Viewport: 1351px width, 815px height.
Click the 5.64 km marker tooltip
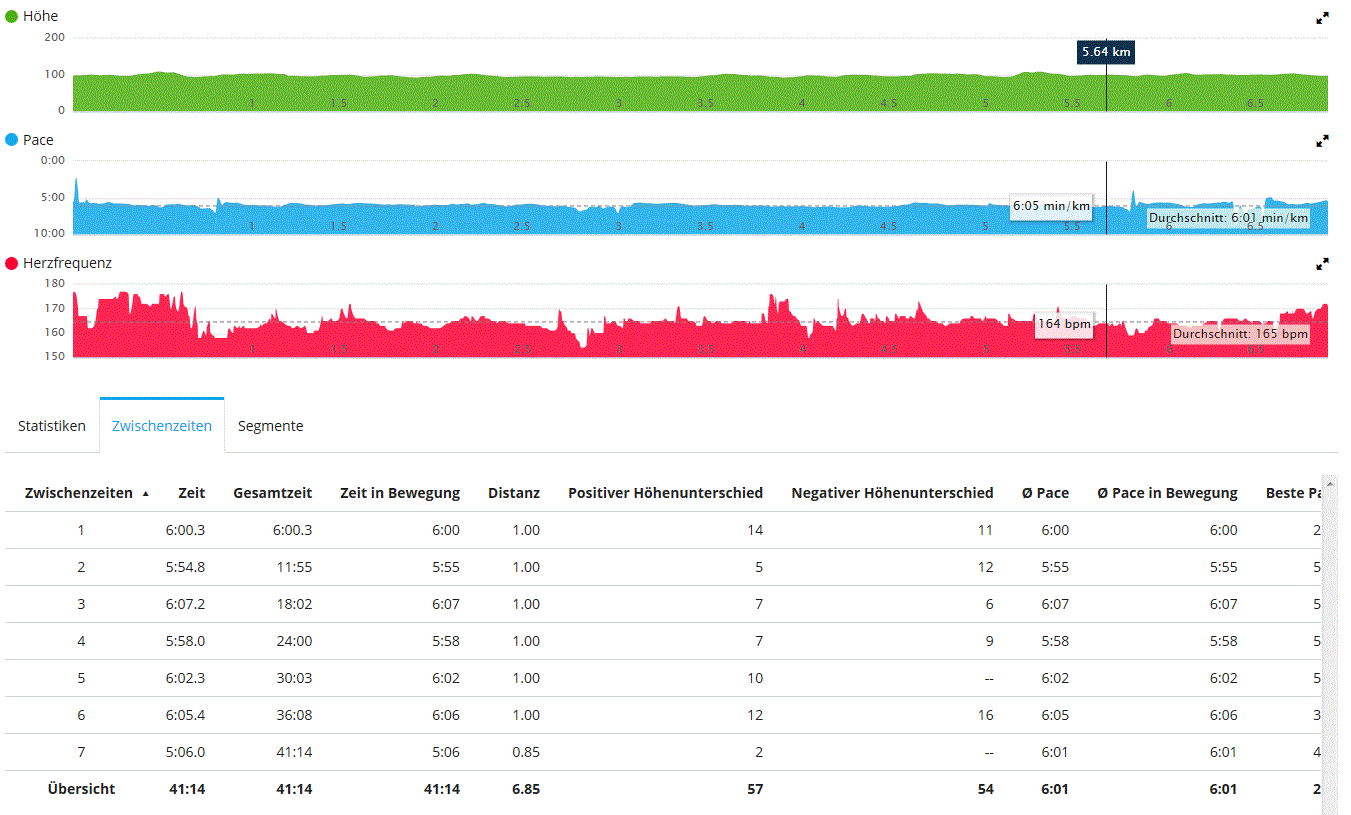pos(1106,52)
